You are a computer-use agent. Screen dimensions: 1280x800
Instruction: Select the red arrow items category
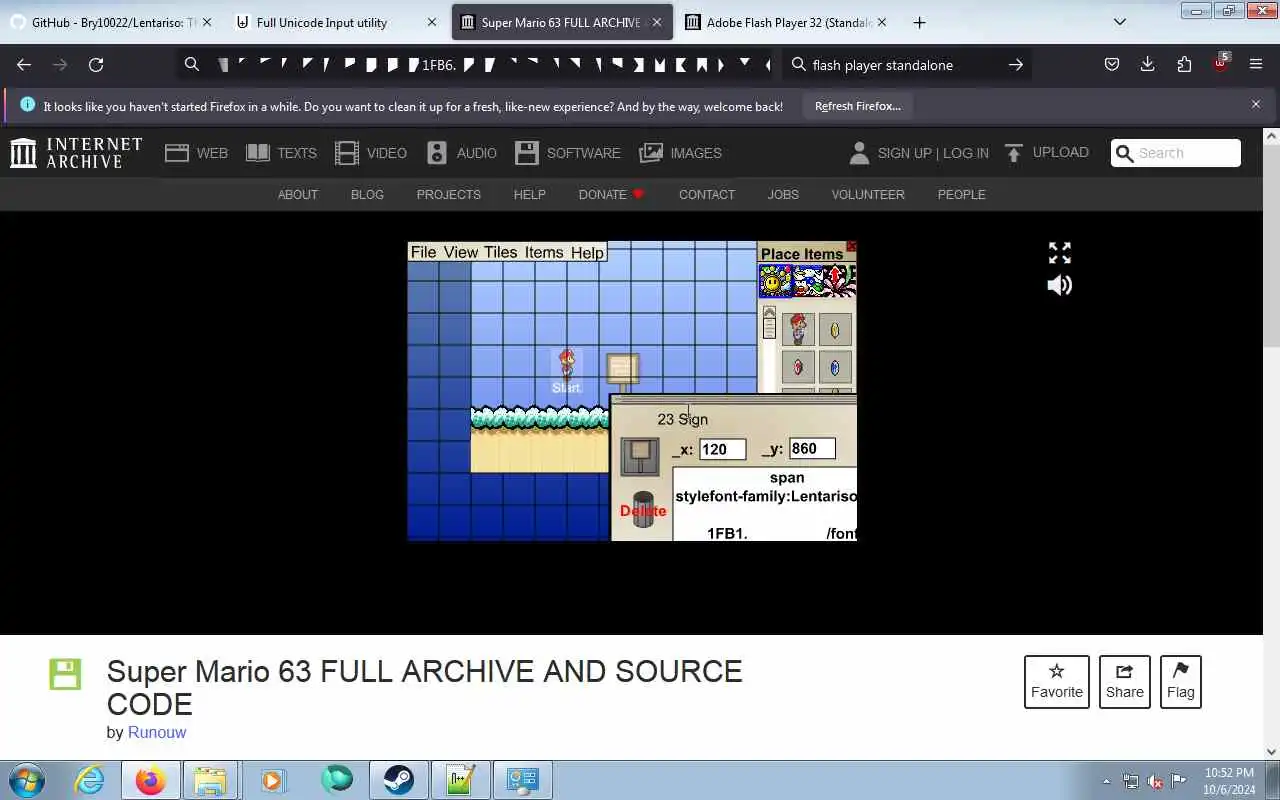point(840,281)
